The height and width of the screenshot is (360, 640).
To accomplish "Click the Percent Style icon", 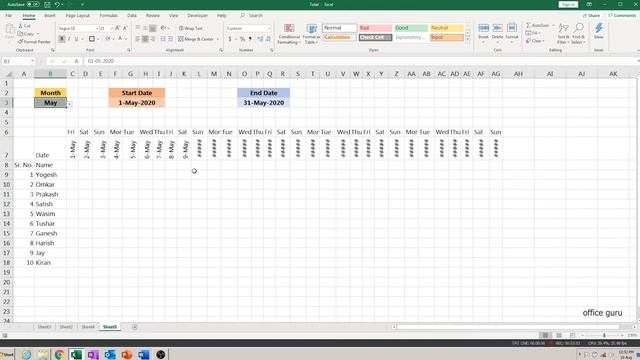I will pyautogui.click(x=242, y=39).
